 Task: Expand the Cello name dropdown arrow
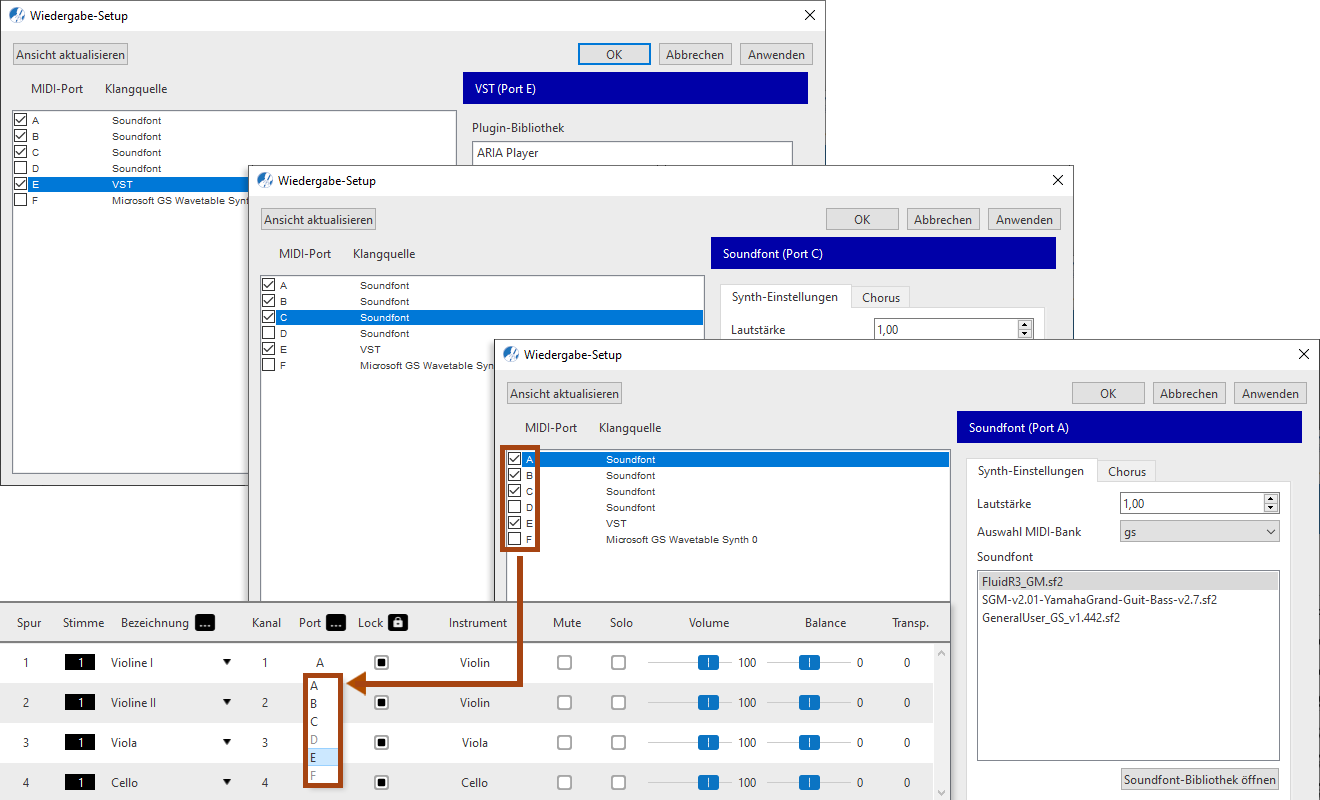(227, 782)
